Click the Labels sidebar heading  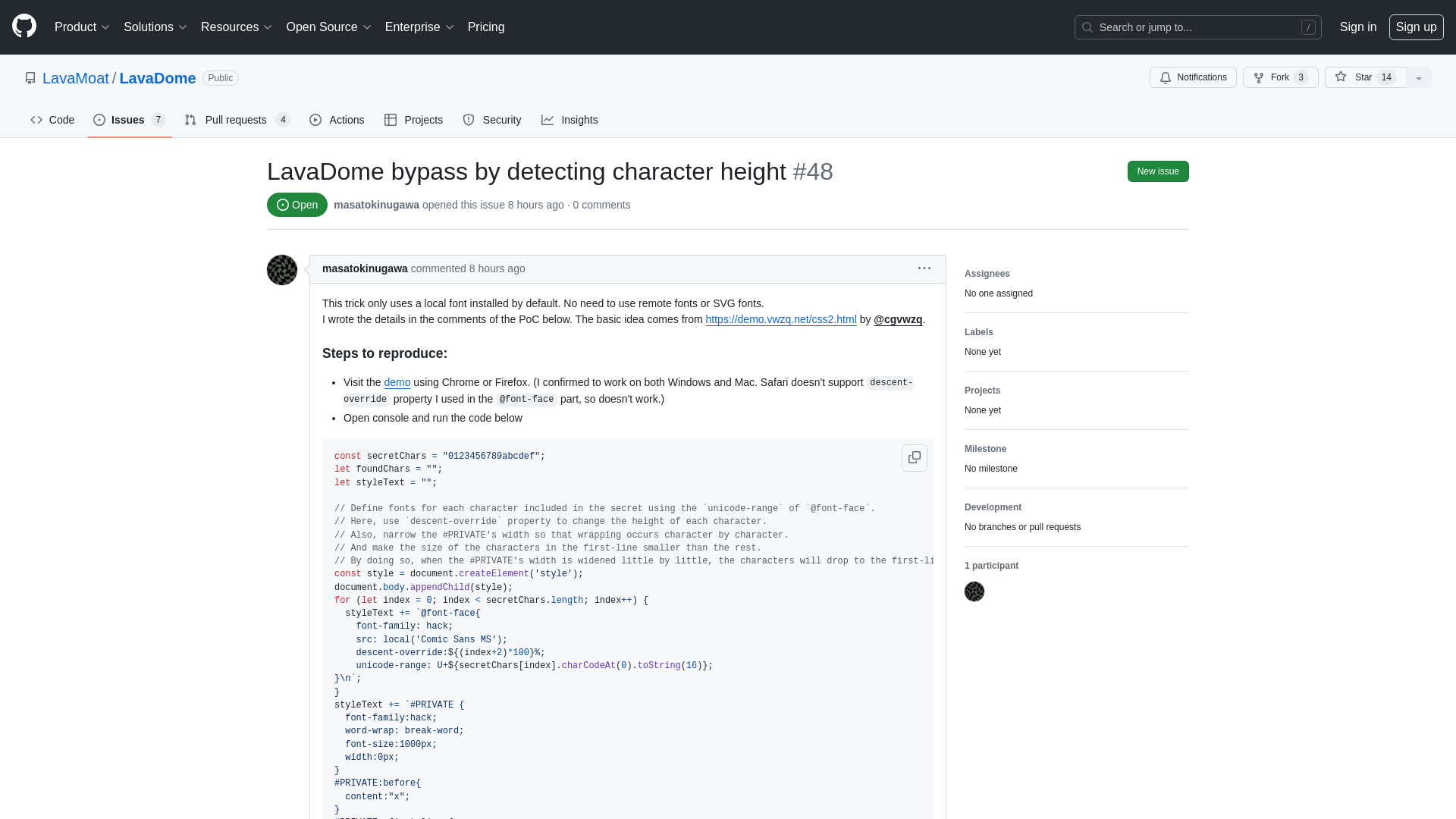[978, 332]
